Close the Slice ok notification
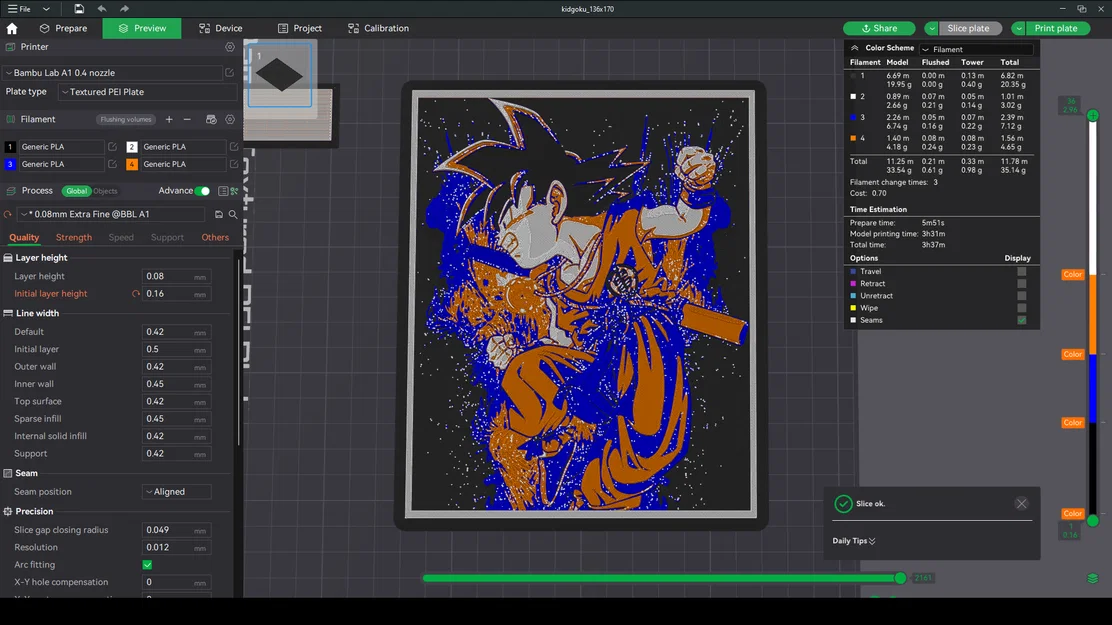 (x=1021, y=504)
